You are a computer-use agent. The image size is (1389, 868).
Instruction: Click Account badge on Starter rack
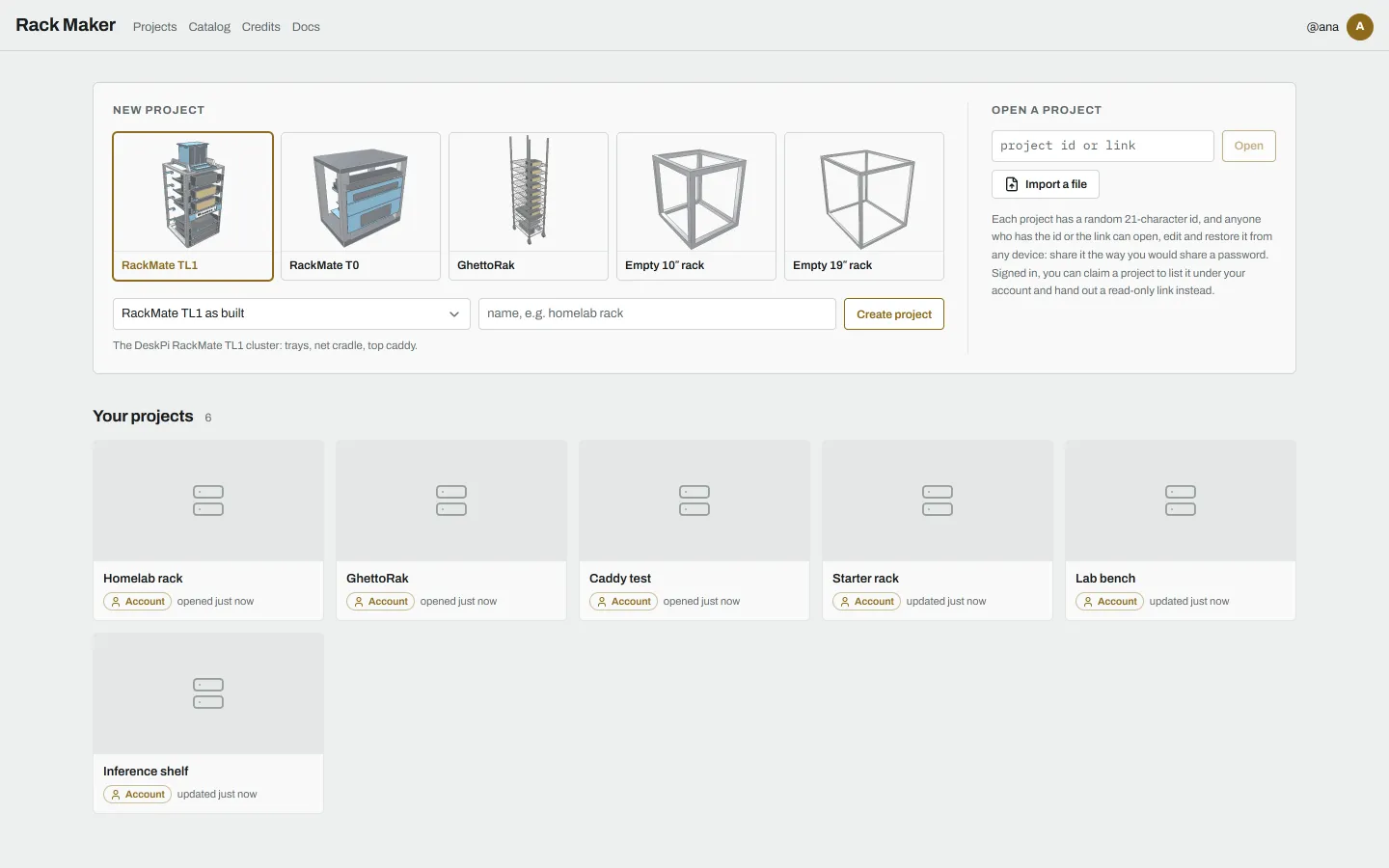(866, 602)
